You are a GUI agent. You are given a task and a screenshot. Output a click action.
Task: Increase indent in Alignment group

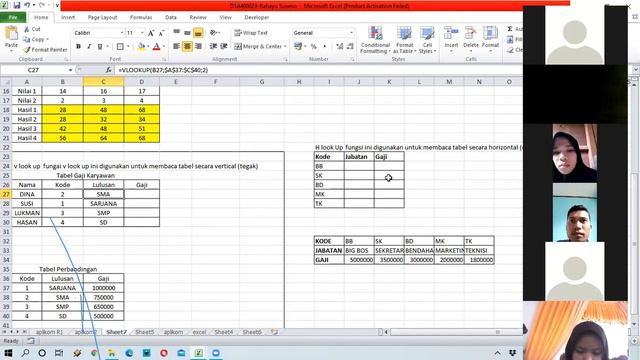click(x=224, y=47)
